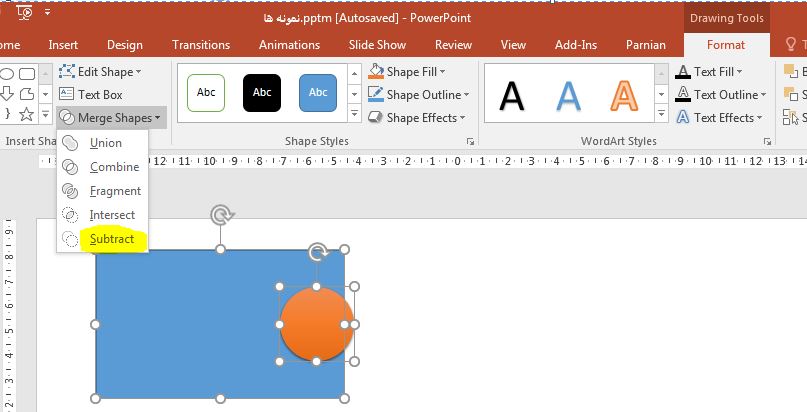Click the Shape Outline pen icon
Screen dimensions: 807x412
[x=376, y=95]
